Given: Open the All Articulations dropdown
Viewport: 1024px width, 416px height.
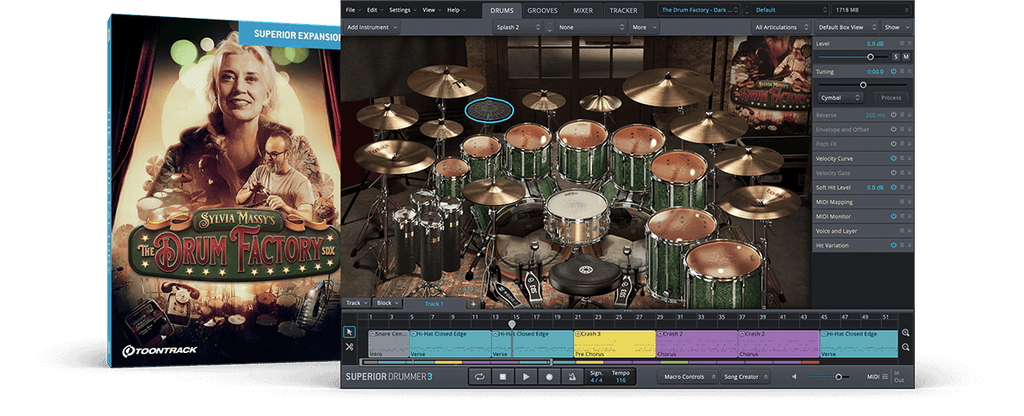Looking at the screenshot, I should tap(780, 27).
